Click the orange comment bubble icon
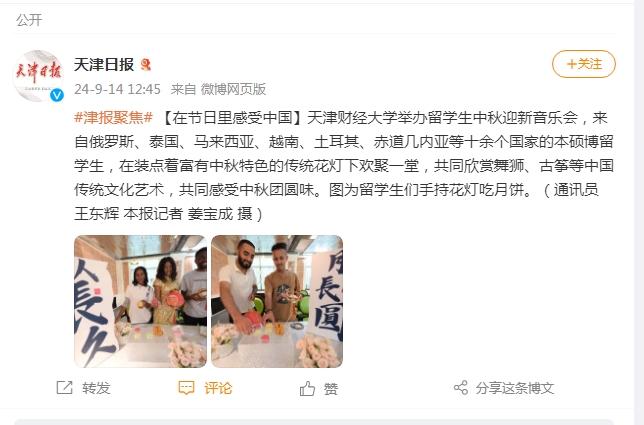This screenshot has height=425, width=644. coord(186,388)
